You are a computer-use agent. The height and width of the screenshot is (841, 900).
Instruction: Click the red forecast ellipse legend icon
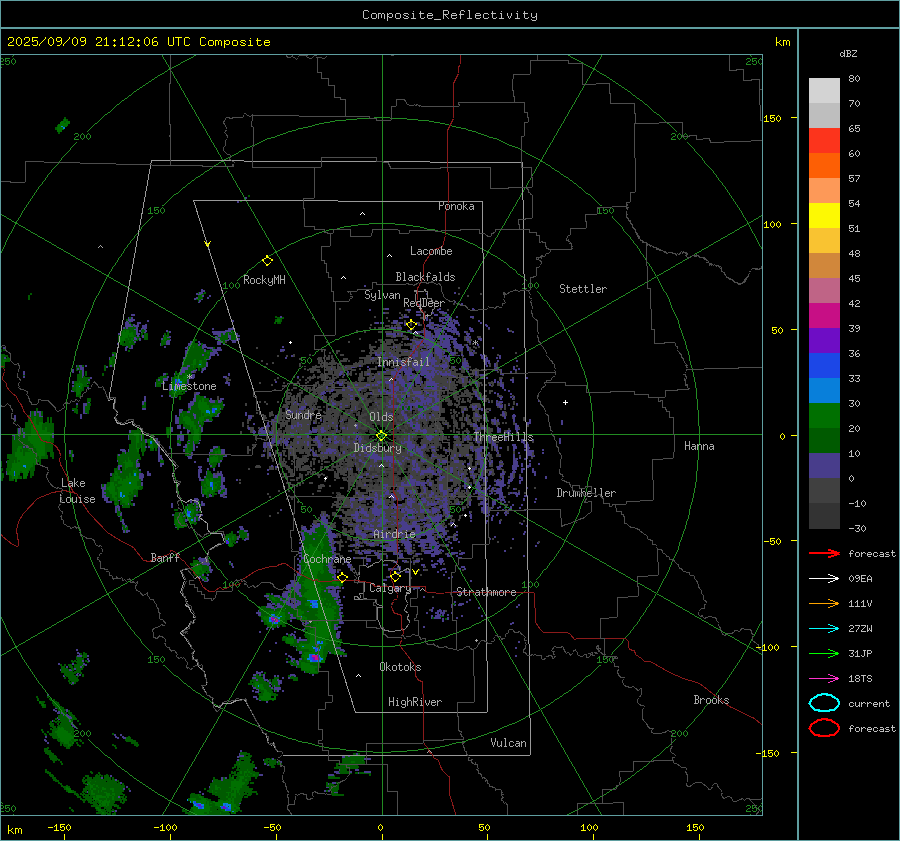tap(824, 728)
